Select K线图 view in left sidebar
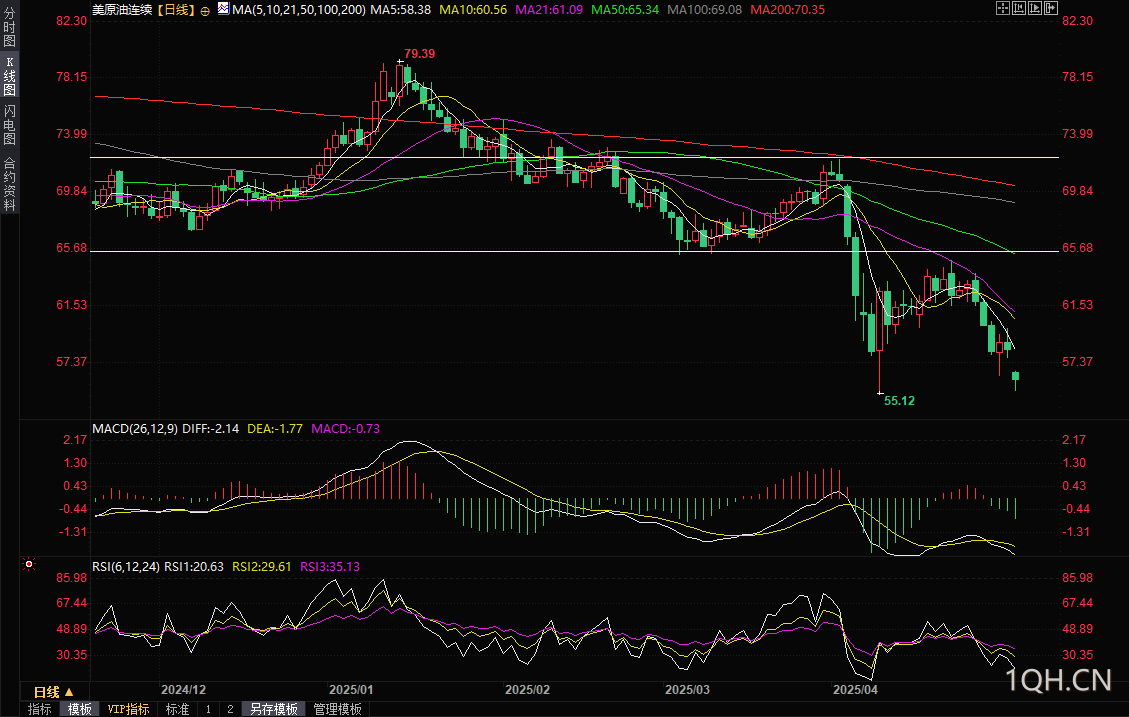This screenshot has height=717, width=1129. tap(9, 77)
